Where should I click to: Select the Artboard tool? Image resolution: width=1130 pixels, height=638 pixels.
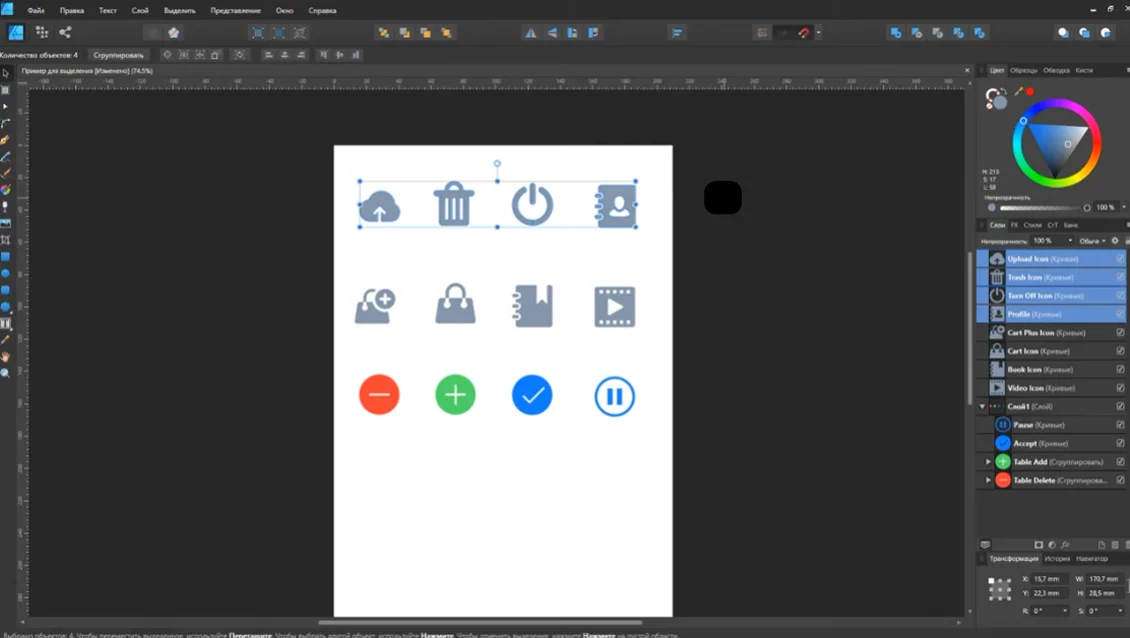(x=6, y=90)
